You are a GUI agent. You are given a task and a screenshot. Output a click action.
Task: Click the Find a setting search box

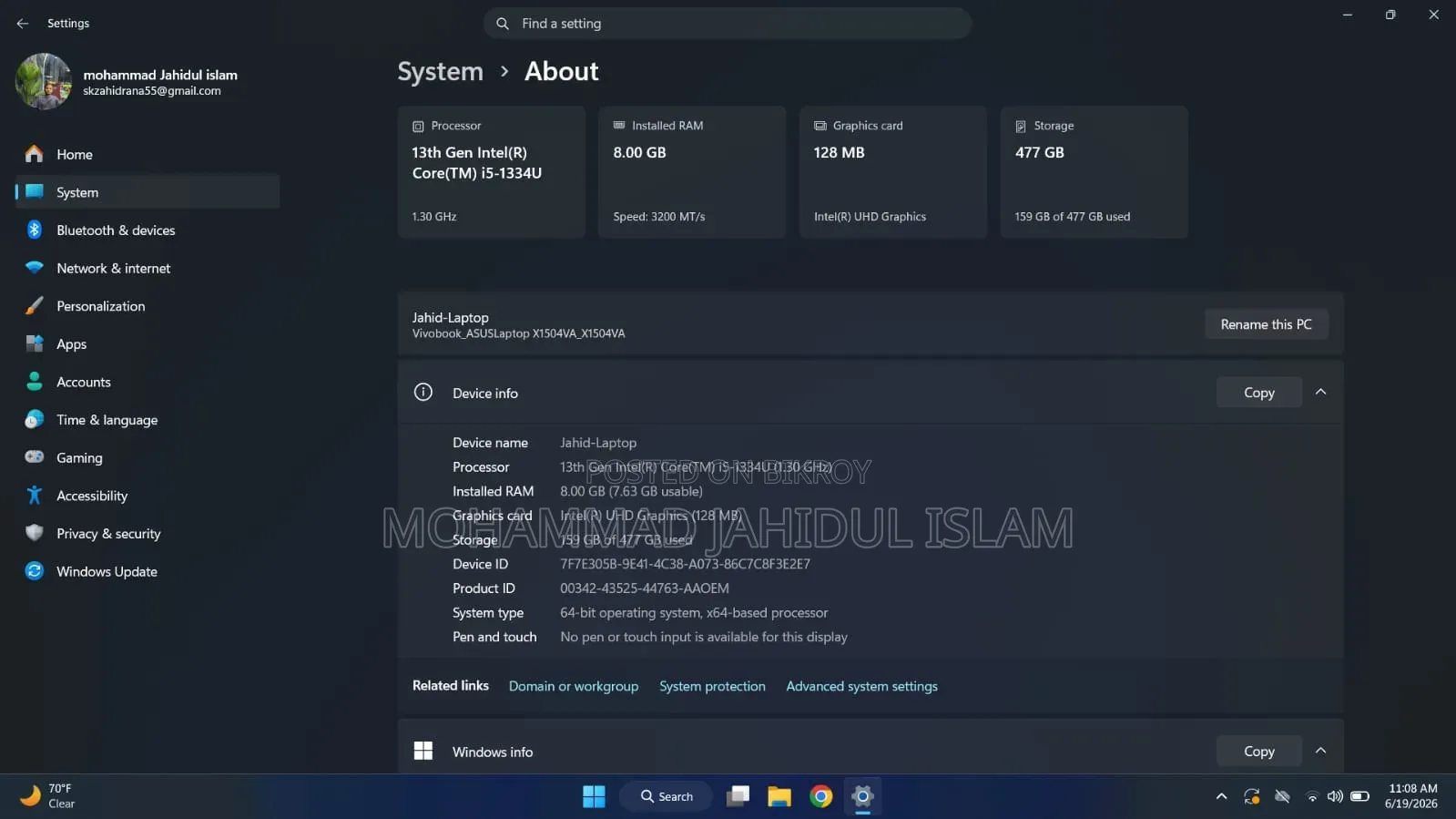pos(728,24)
